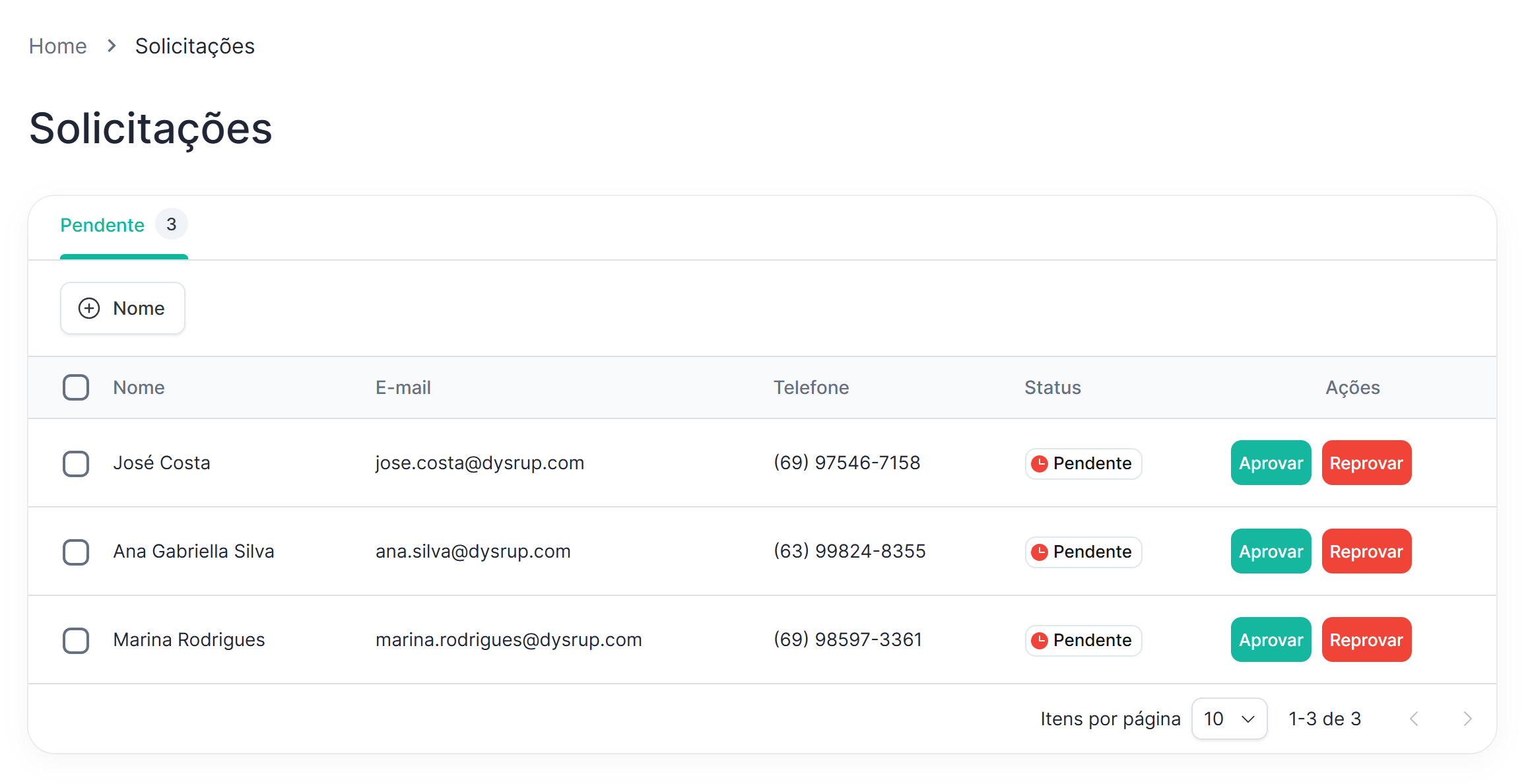The height and width of the screenshot is (784, 1528).
Task: Click the count badge on Pendente tab
Action: (172, 224)
